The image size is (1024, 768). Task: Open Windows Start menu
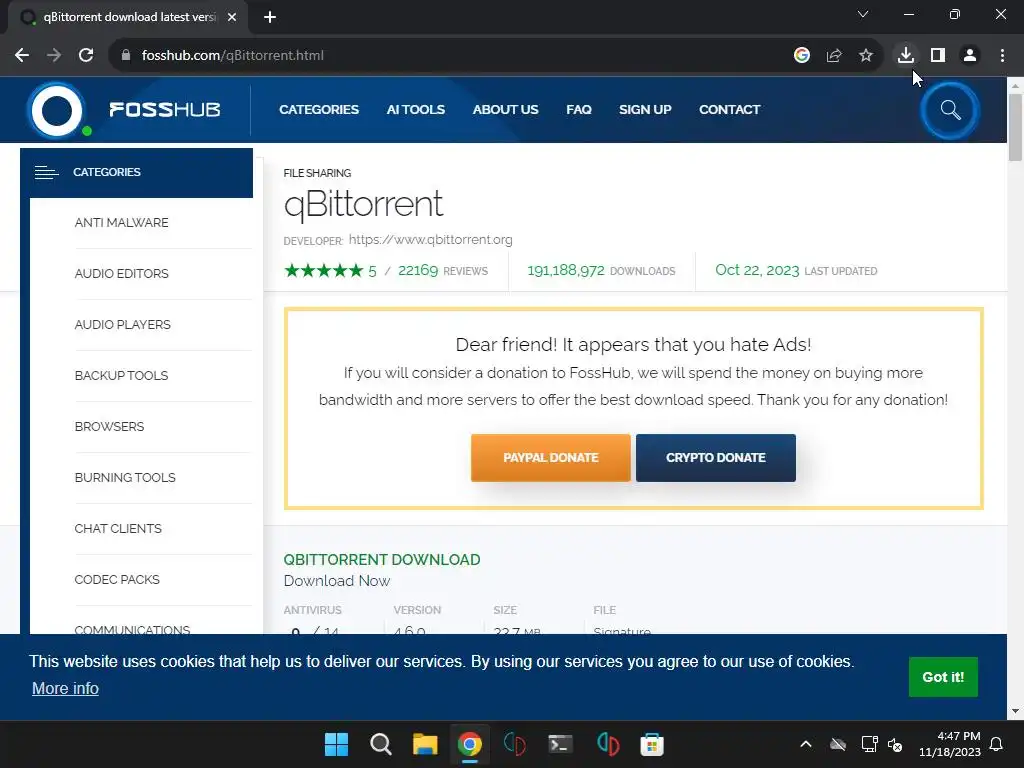pos(336,744)
